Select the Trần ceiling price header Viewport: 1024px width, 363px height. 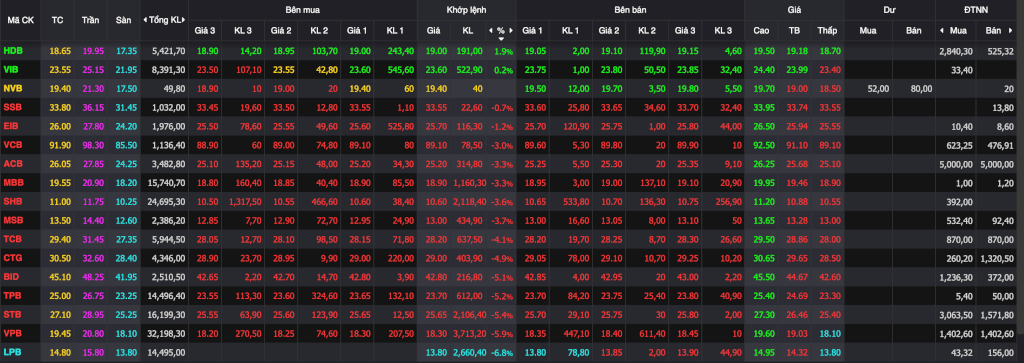pyautogui.click(x=91, y=20)
